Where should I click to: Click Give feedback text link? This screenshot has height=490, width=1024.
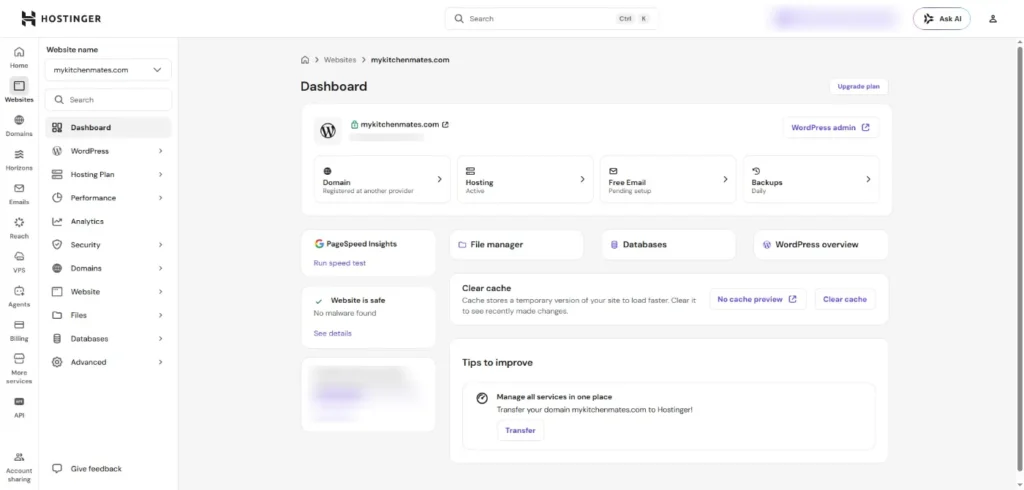point(96,468)
